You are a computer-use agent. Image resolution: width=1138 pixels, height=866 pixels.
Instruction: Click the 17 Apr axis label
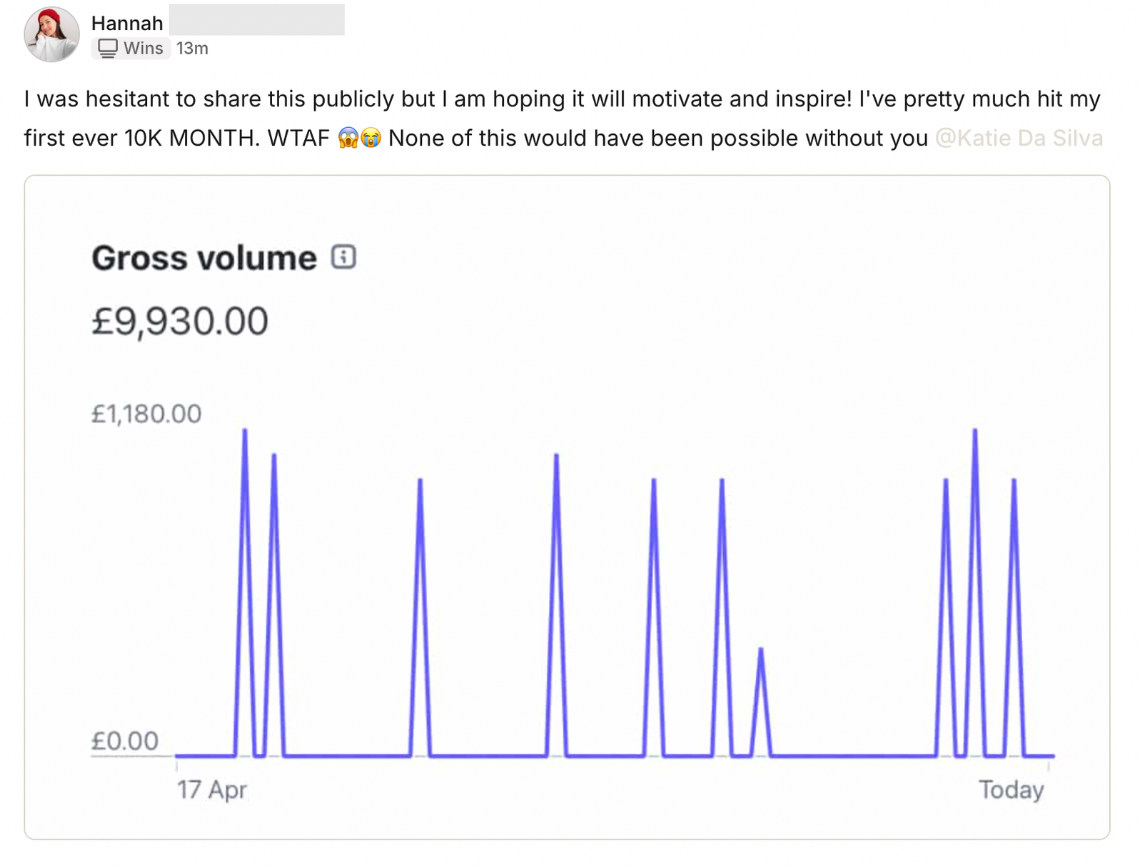pyautogui.click(x=212, y=790)
